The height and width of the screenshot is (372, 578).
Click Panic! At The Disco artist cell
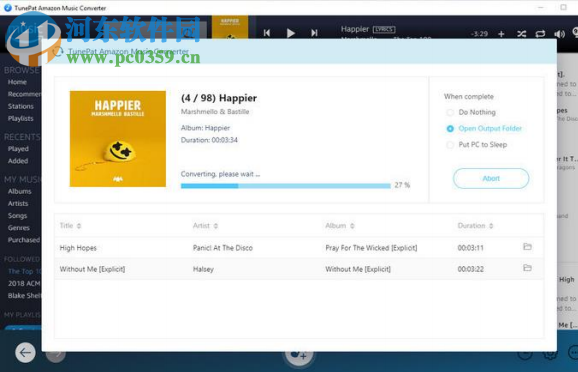tap(223, 248)
